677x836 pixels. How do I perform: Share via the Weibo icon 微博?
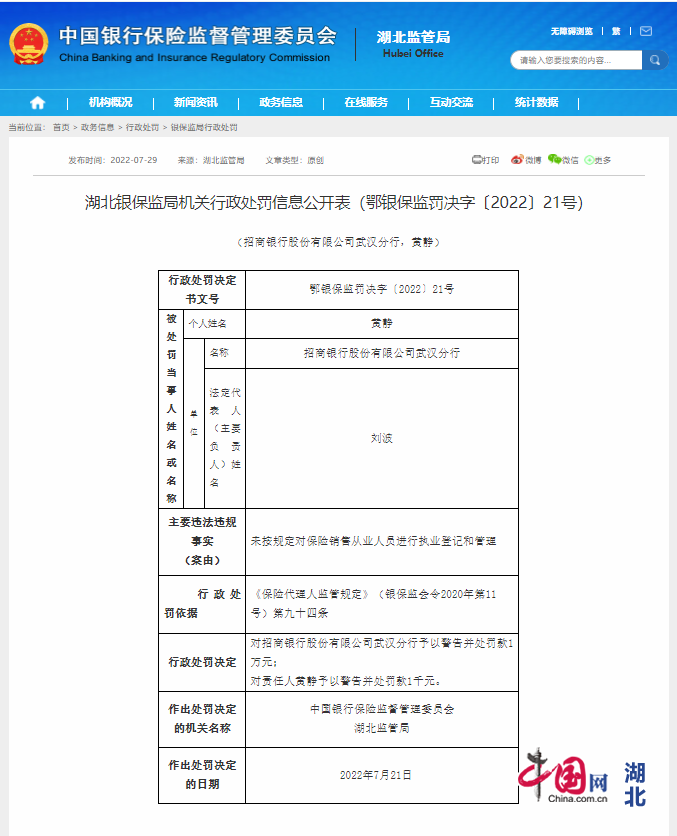pyautogui.click(x=526, y=160)
